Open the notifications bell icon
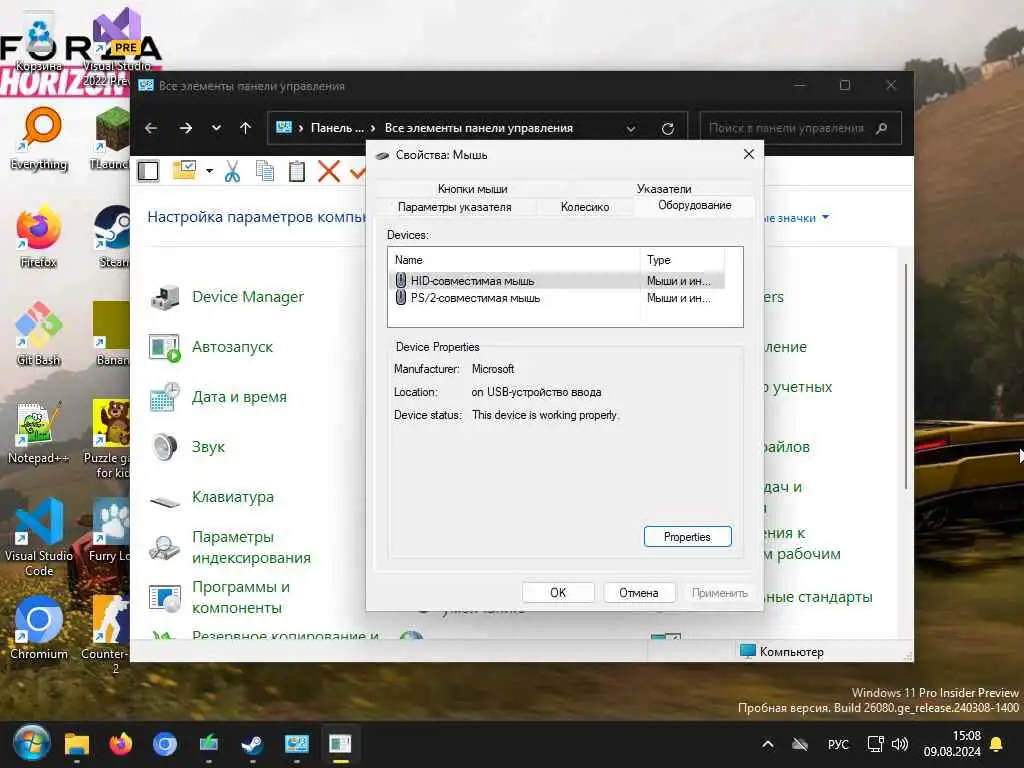Image resolution: width=1024 pixels, height=768 pixels. pyautogui.click(x=997, y=744)
